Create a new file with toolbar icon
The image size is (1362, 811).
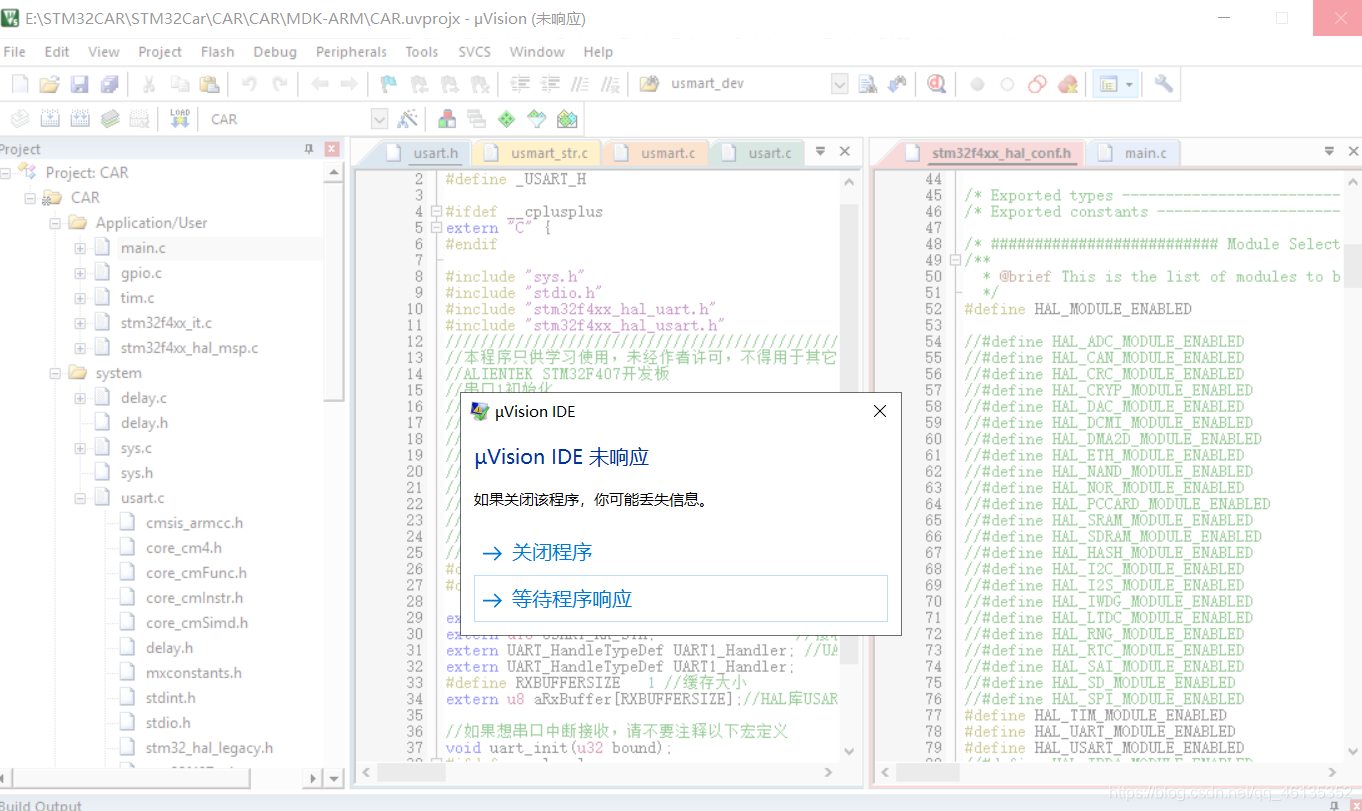[x=19, y=84]
